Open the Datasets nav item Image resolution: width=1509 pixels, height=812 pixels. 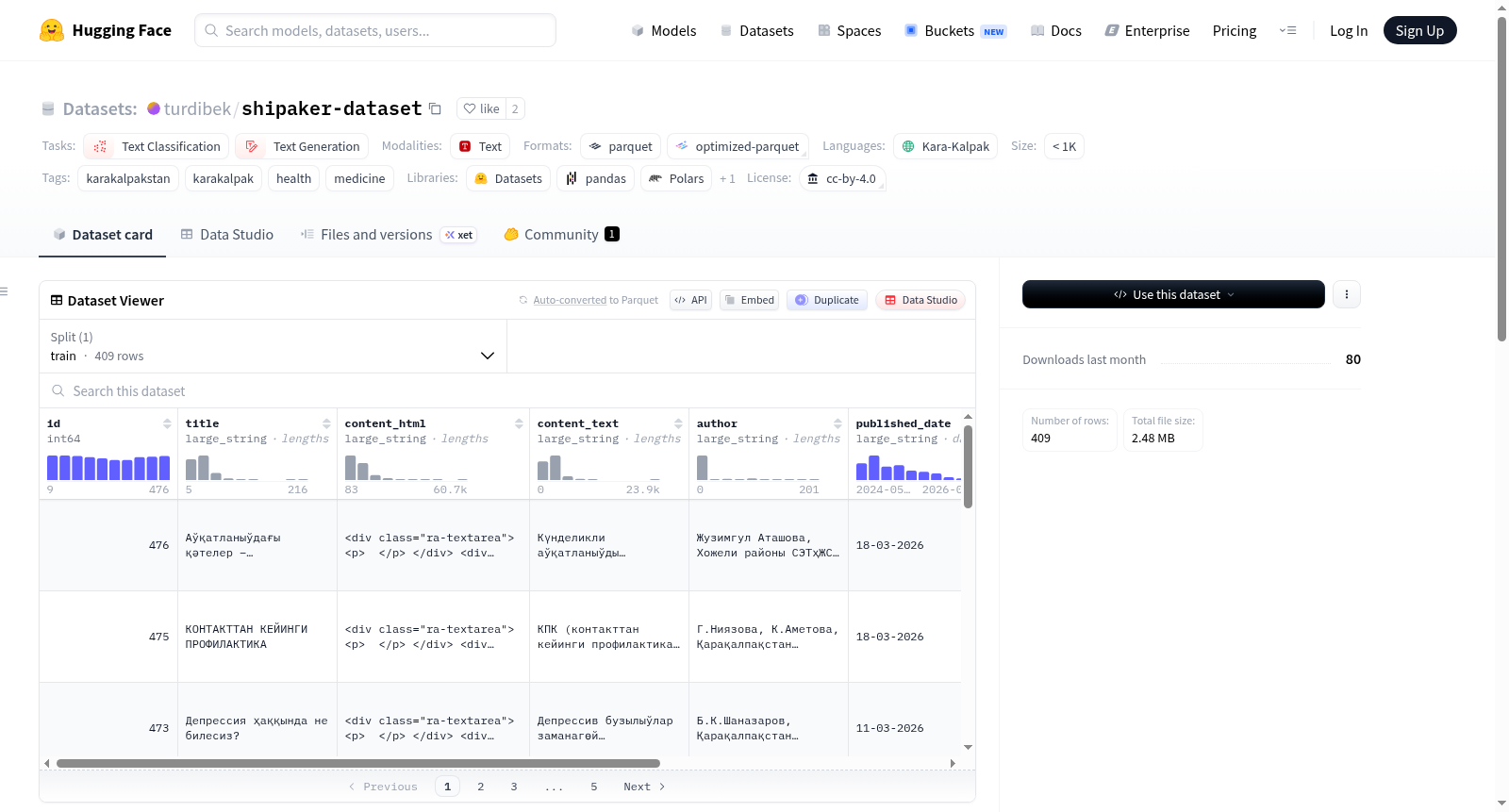tap(756, 30)
